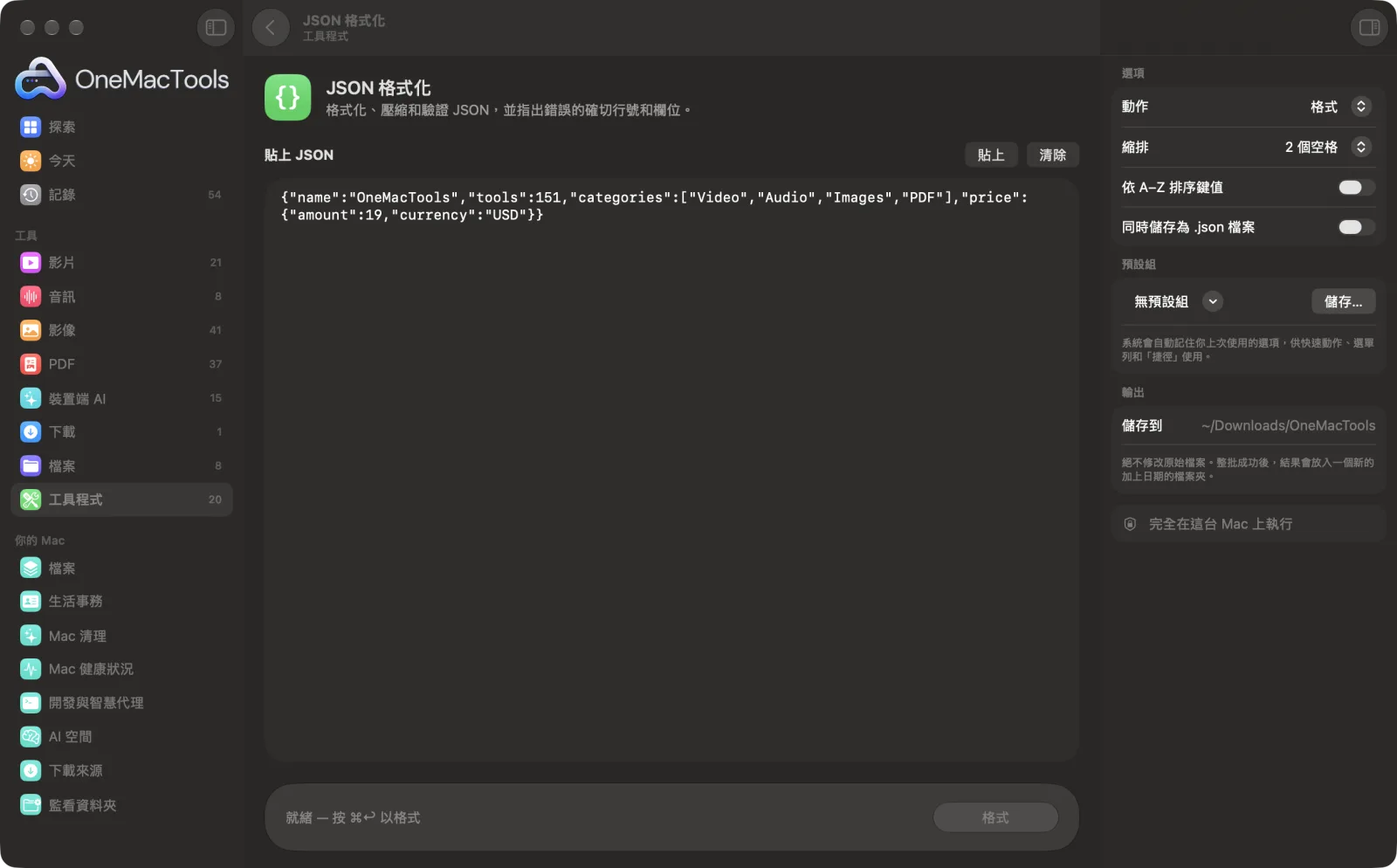1397x868 pixels.
Task: Enable 依 A–Z 排序鍵值 switch
Action: [x=1356, y=188]
